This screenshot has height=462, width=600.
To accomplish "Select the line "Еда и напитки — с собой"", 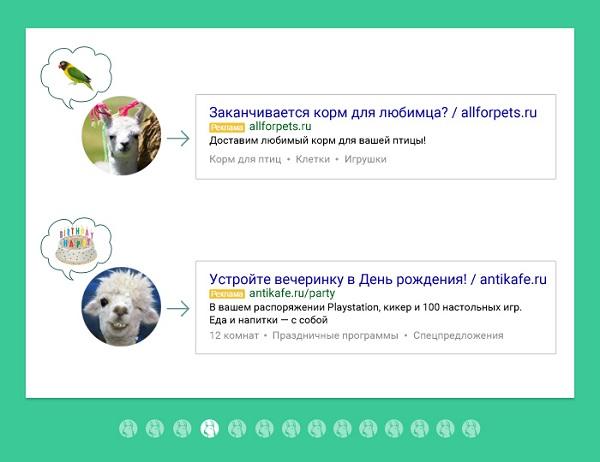I will [268, 320].
